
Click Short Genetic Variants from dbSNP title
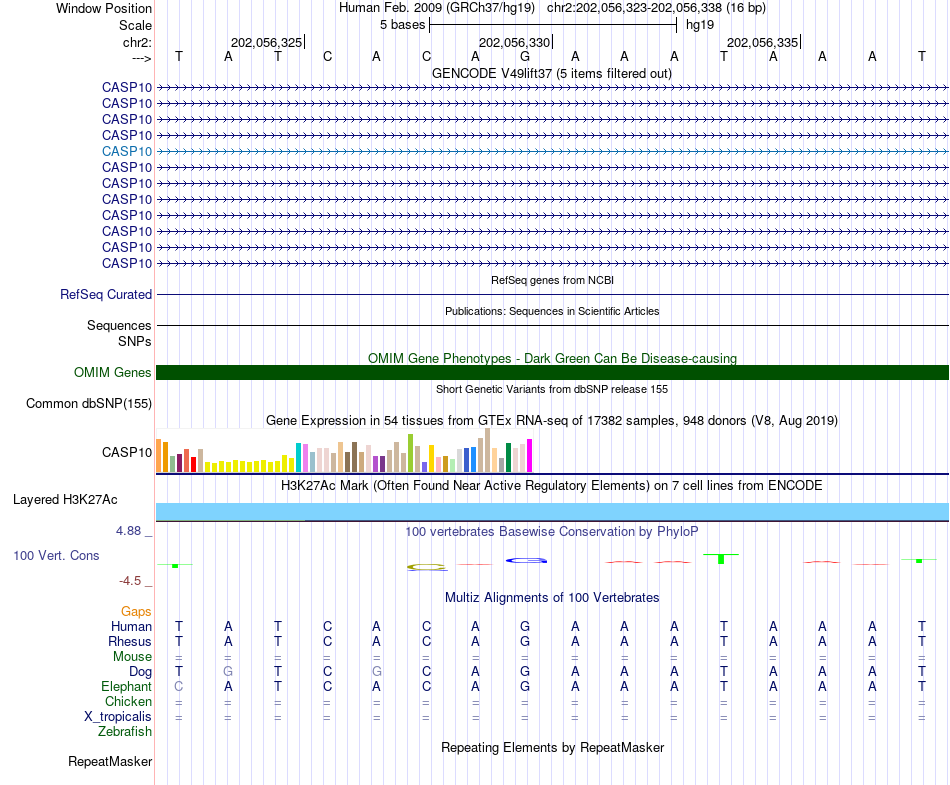point(552,389)
